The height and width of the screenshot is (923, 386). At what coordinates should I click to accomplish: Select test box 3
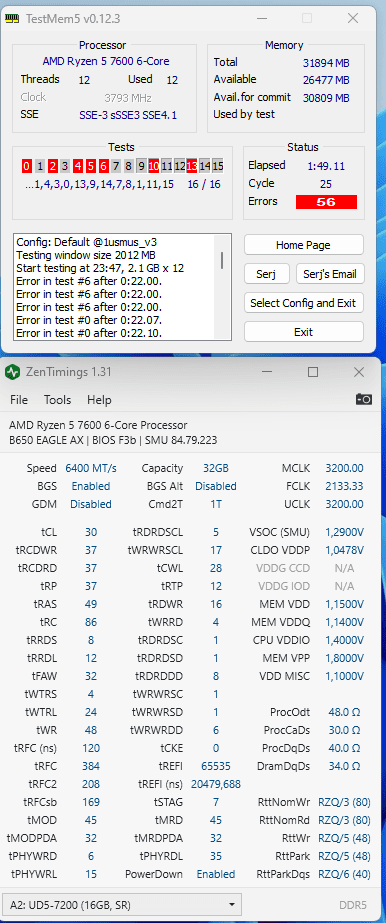coord(65,166)
